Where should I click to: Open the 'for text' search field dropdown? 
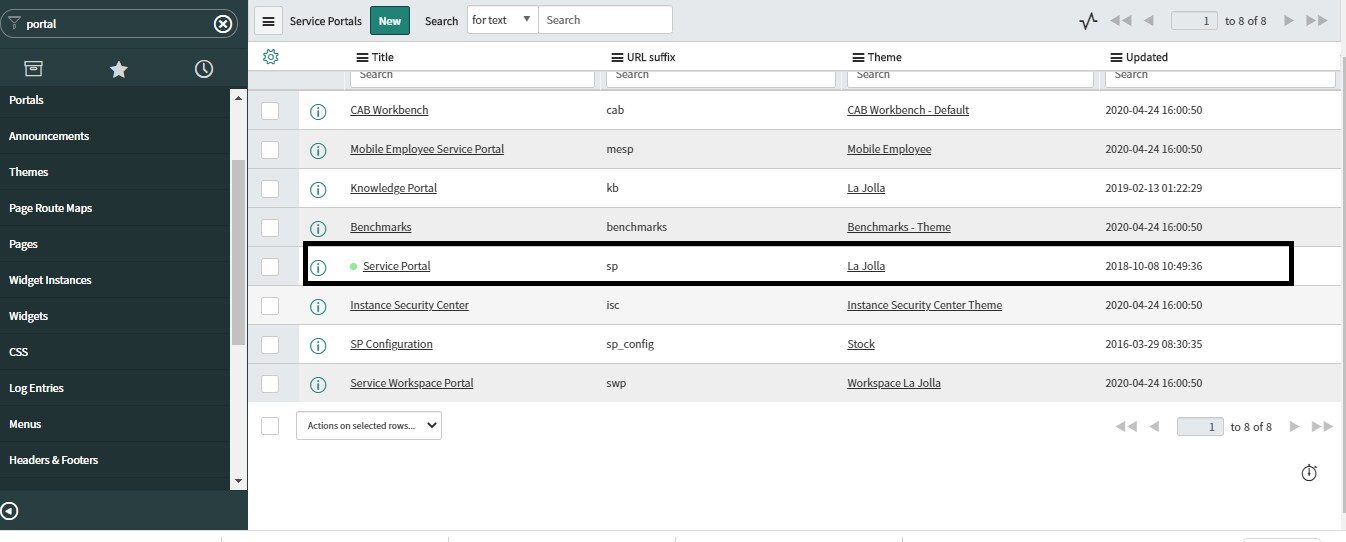click(x=502, y=20)
